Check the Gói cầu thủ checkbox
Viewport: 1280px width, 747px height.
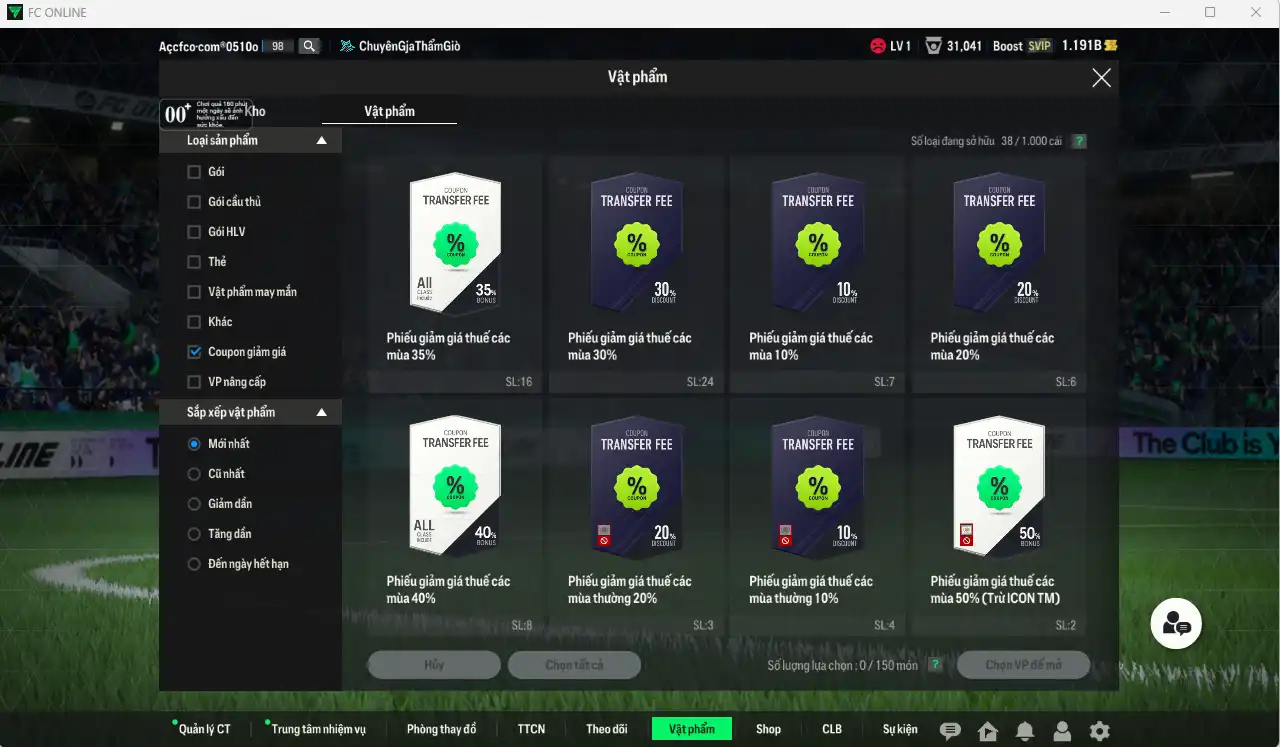pos(194,202)
